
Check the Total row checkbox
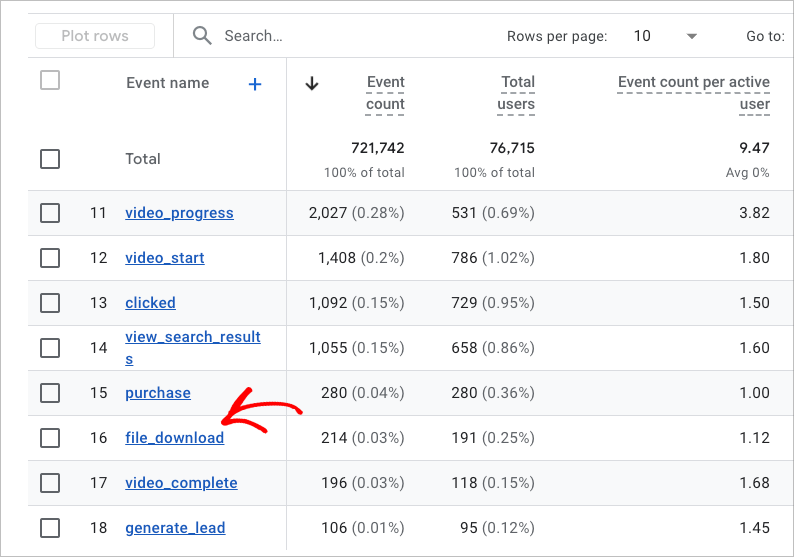[x=50, y=159]
